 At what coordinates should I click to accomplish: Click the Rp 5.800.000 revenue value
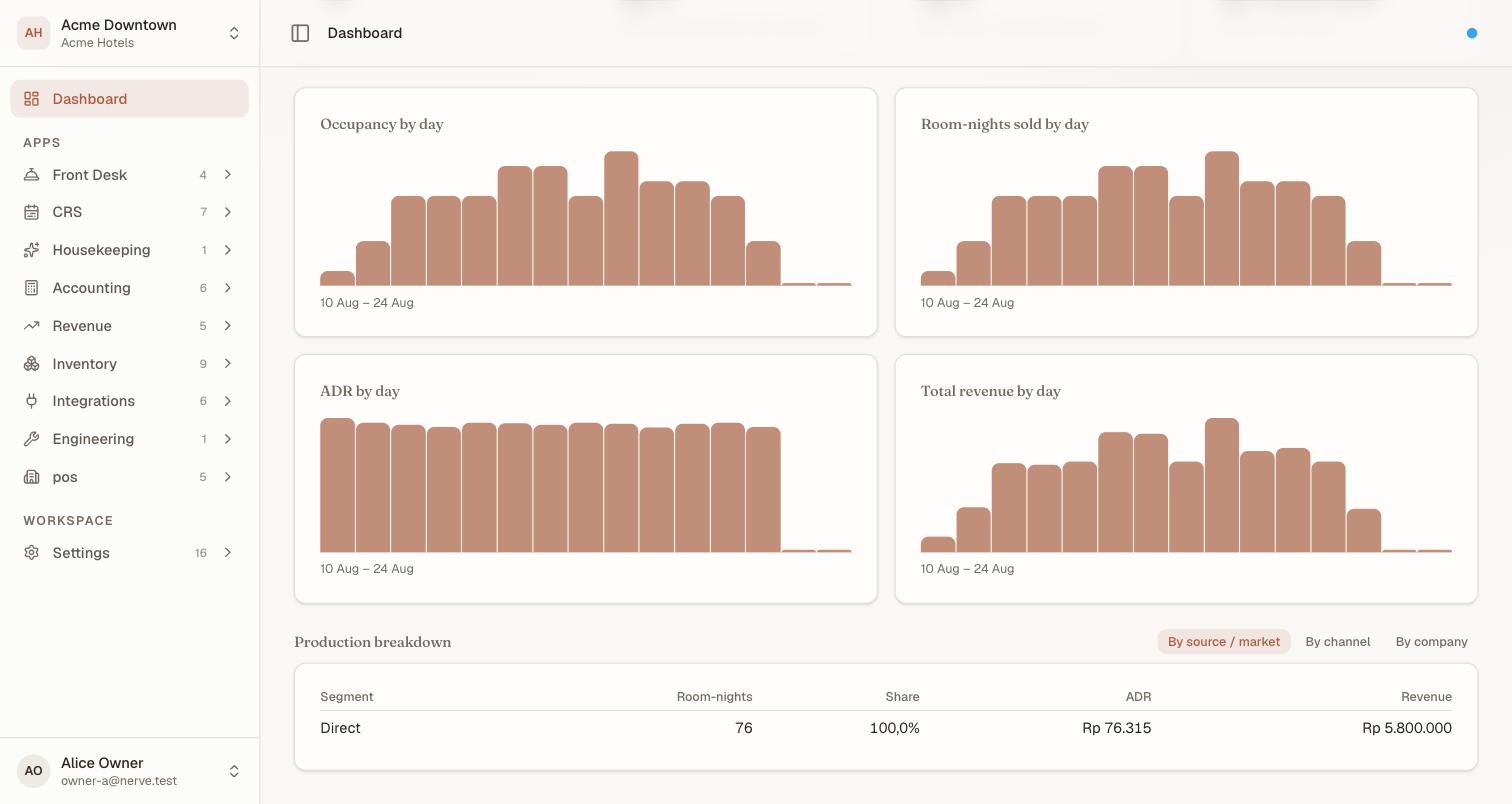tap(1407, 728)
